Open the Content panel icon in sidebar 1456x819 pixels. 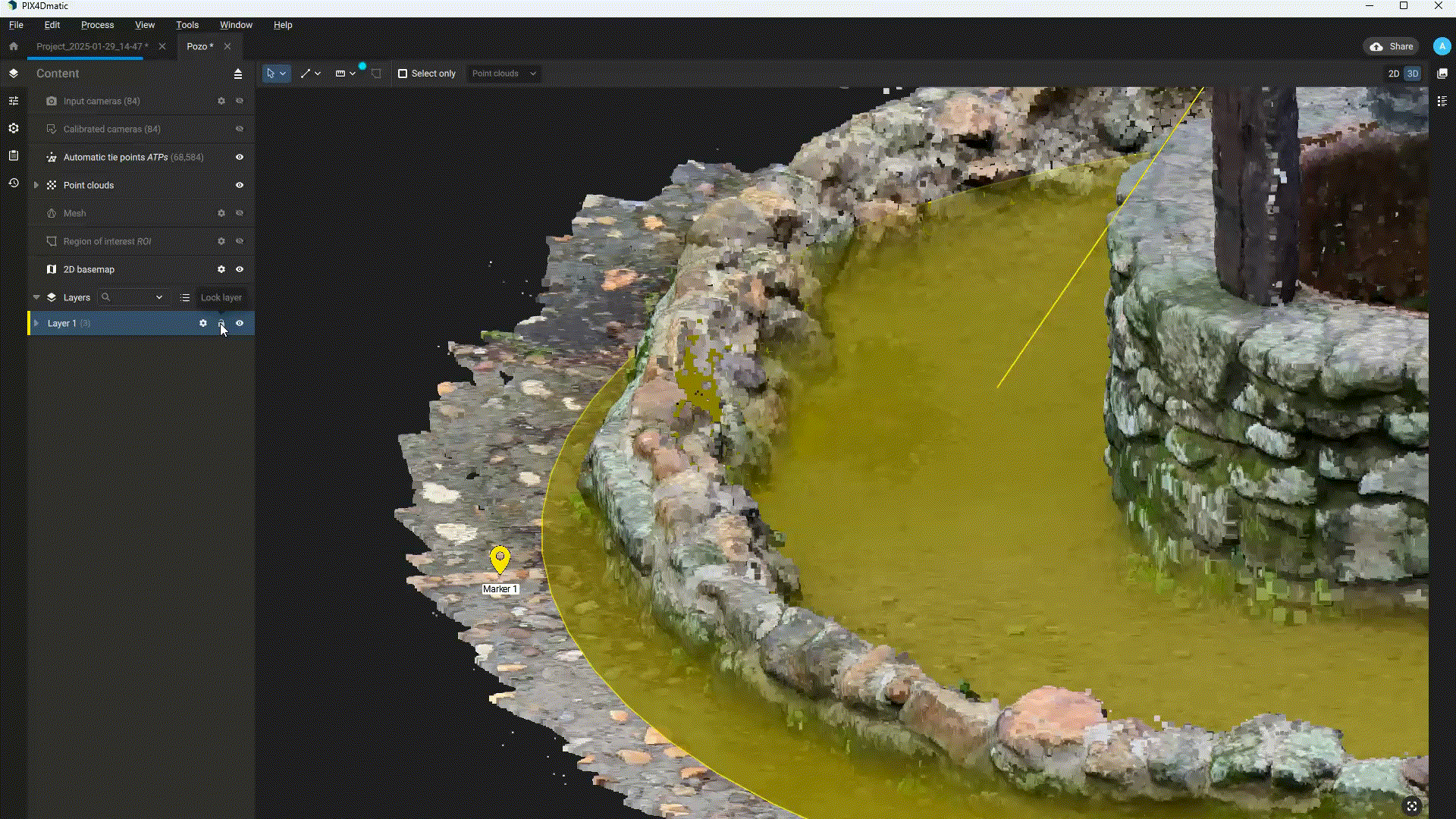tap(13, 74)
